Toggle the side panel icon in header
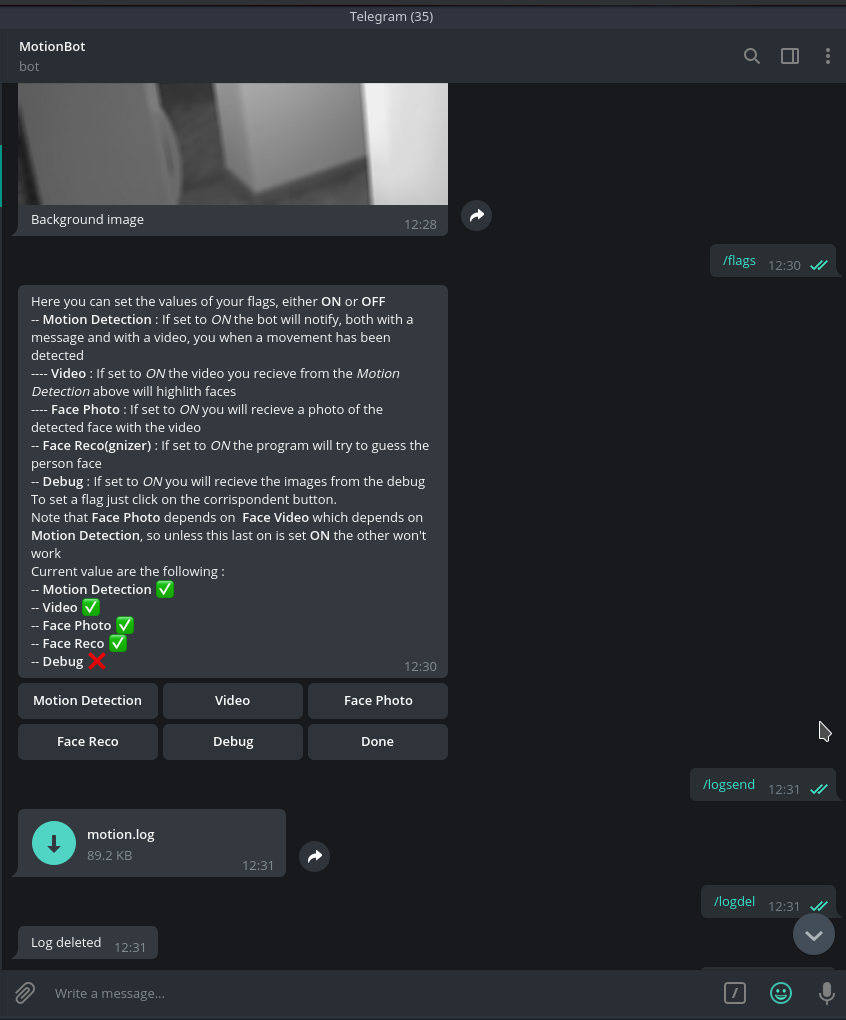The height and width of the screenshot is (1020, 846). point(790,56)
